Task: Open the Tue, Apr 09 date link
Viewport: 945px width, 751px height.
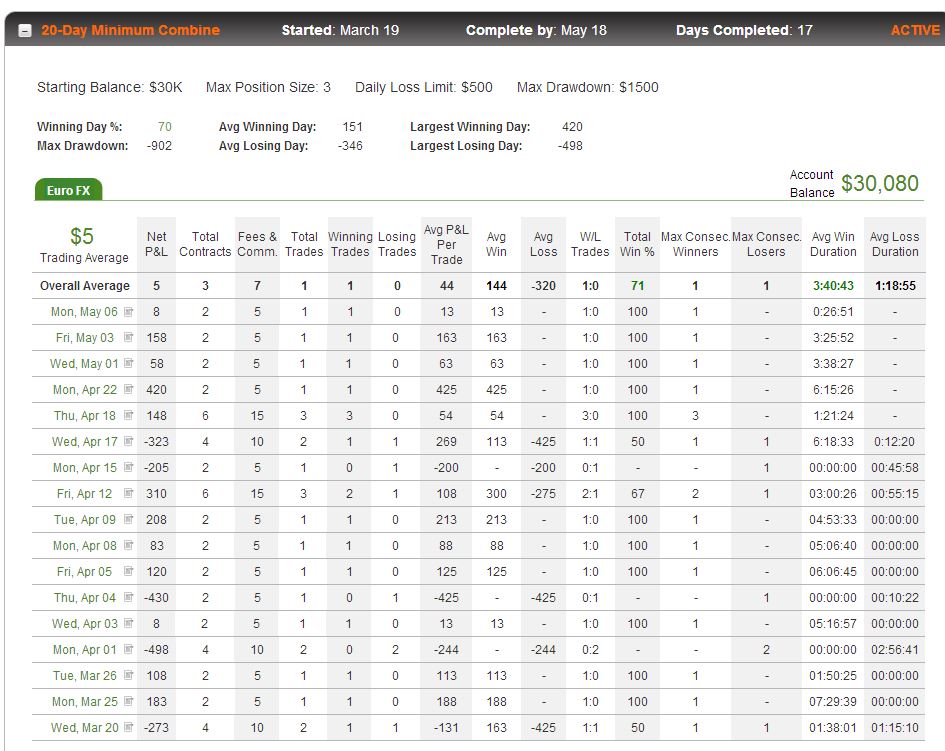Action: [x=84, y=520]
